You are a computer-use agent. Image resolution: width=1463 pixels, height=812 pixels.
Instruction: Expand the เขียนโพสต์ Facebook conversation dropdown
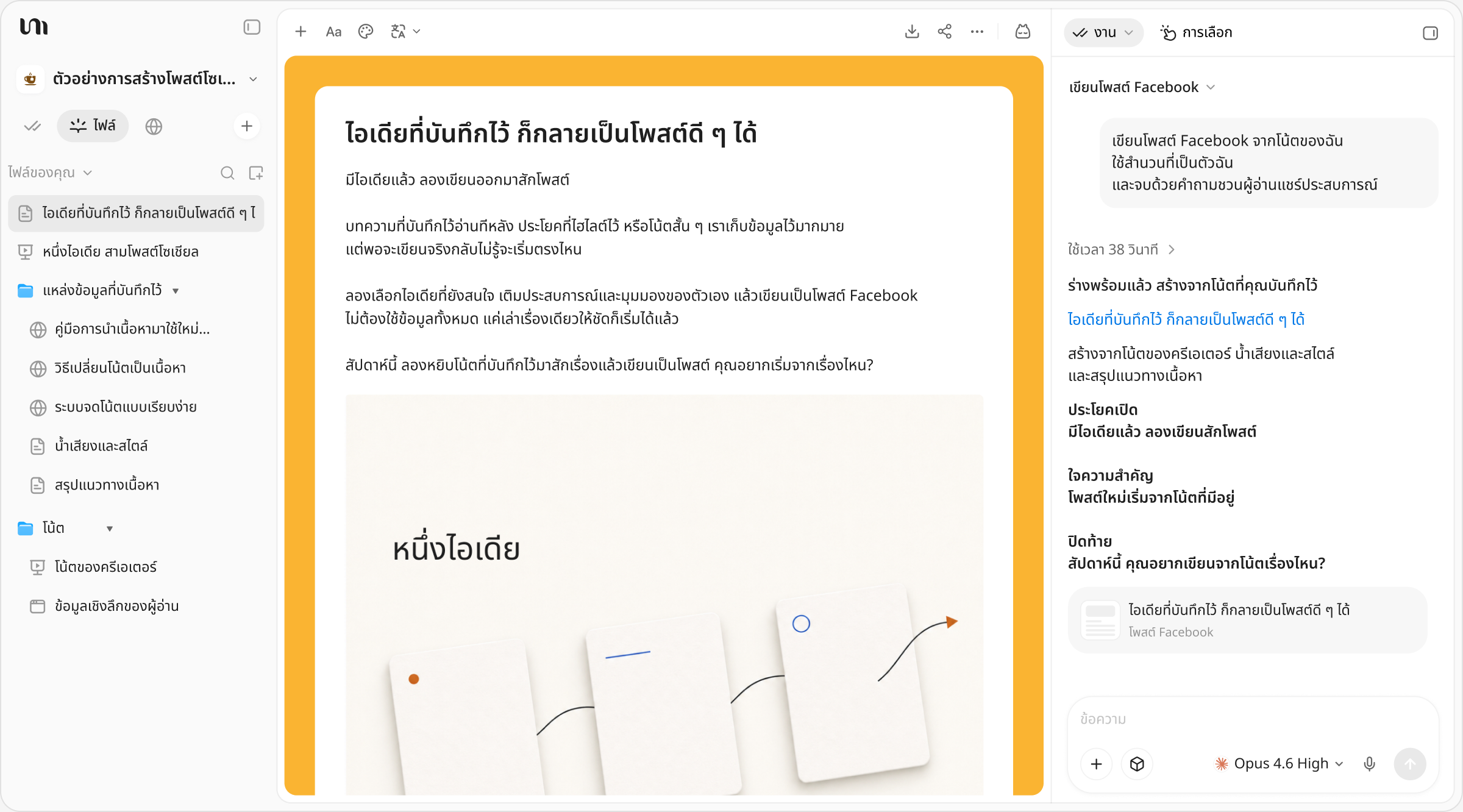coord(1211,87)
